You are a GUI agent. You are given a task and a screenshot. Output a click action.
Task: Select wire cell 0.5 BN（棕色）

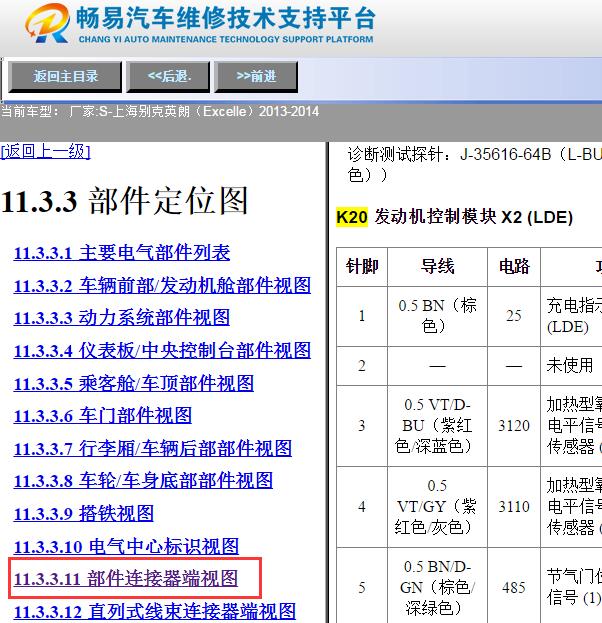(x=437, y=316)
